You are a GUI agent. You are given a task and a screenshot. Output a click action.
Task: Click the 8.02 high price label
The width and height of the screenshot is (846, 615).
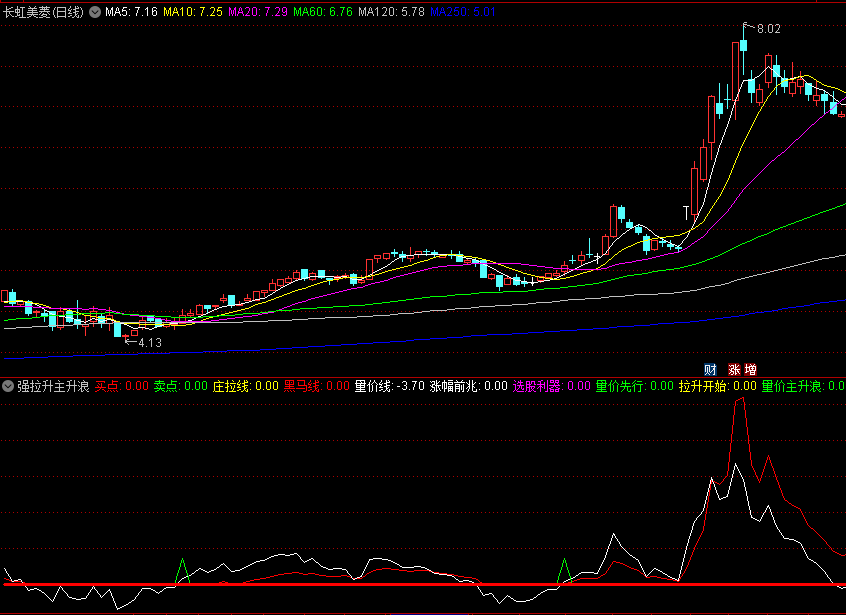tap(769, 29)
